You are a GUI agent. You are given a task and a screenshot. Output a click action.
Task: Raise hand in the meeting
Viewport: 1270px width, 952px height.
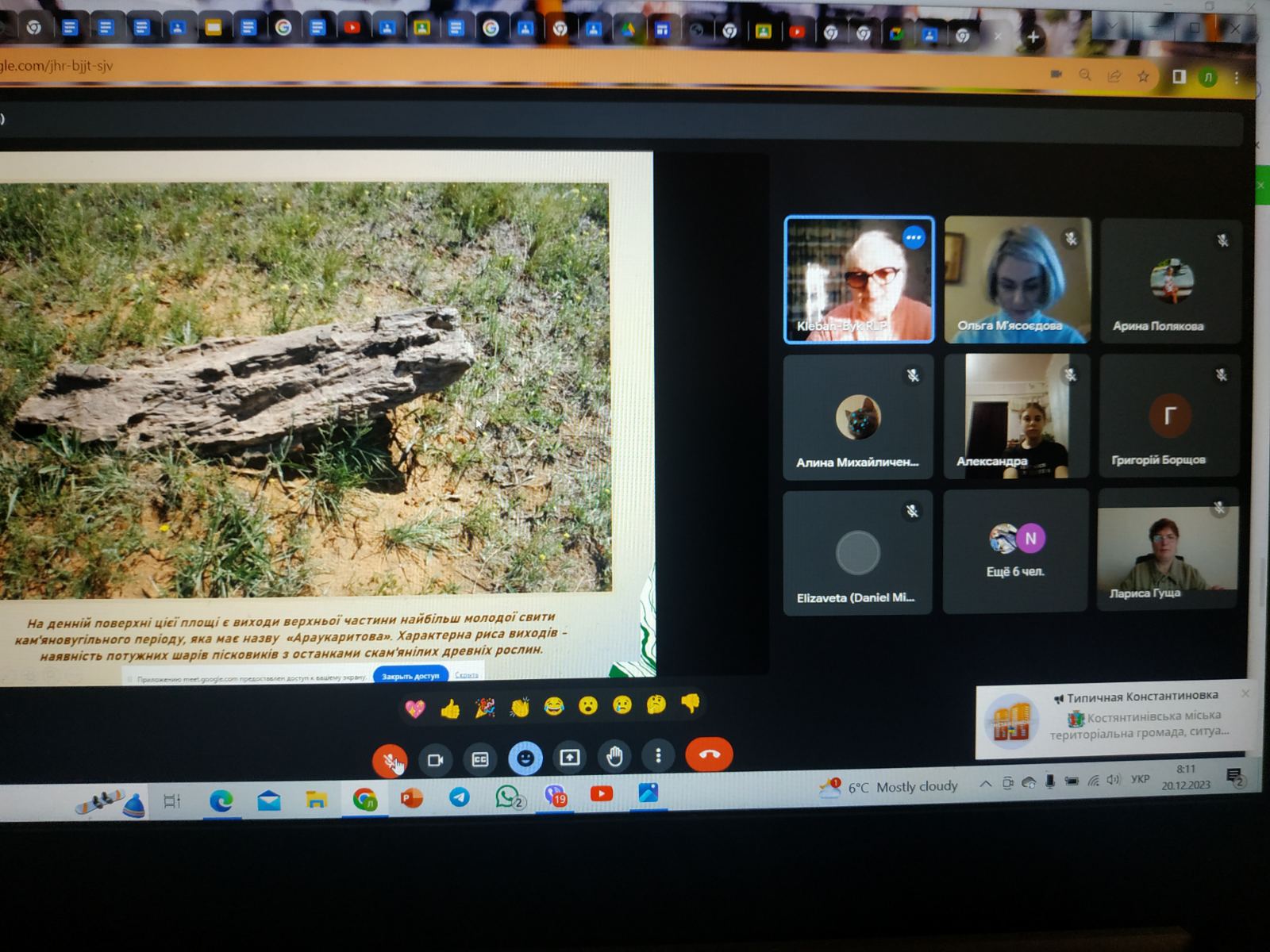[614, 757]
